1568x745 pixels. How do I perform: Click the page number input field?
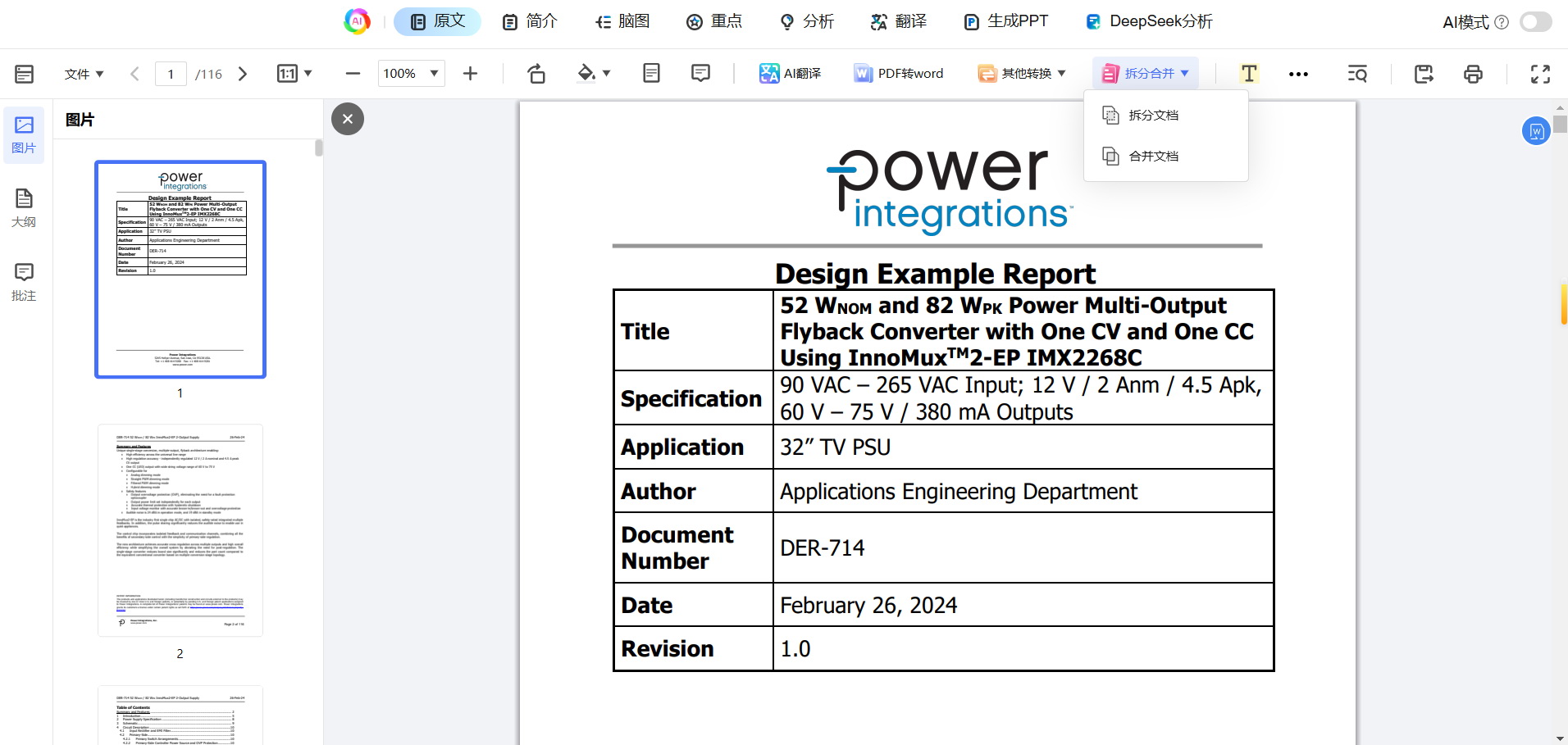coord(171,74)
